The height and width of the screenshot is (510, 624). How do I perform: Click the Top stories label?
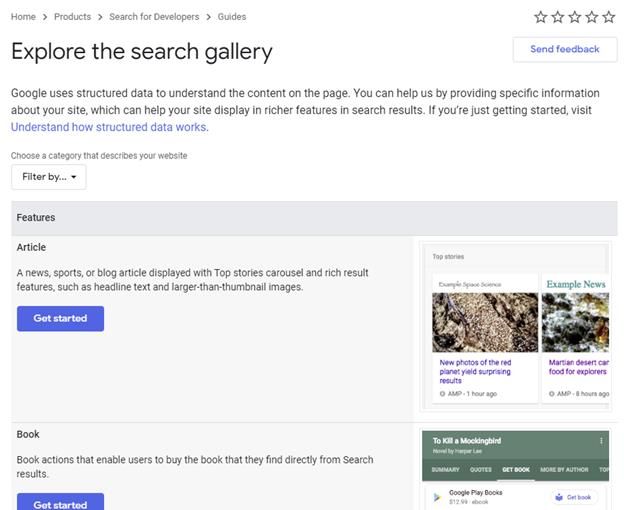[x=448, y=257]
